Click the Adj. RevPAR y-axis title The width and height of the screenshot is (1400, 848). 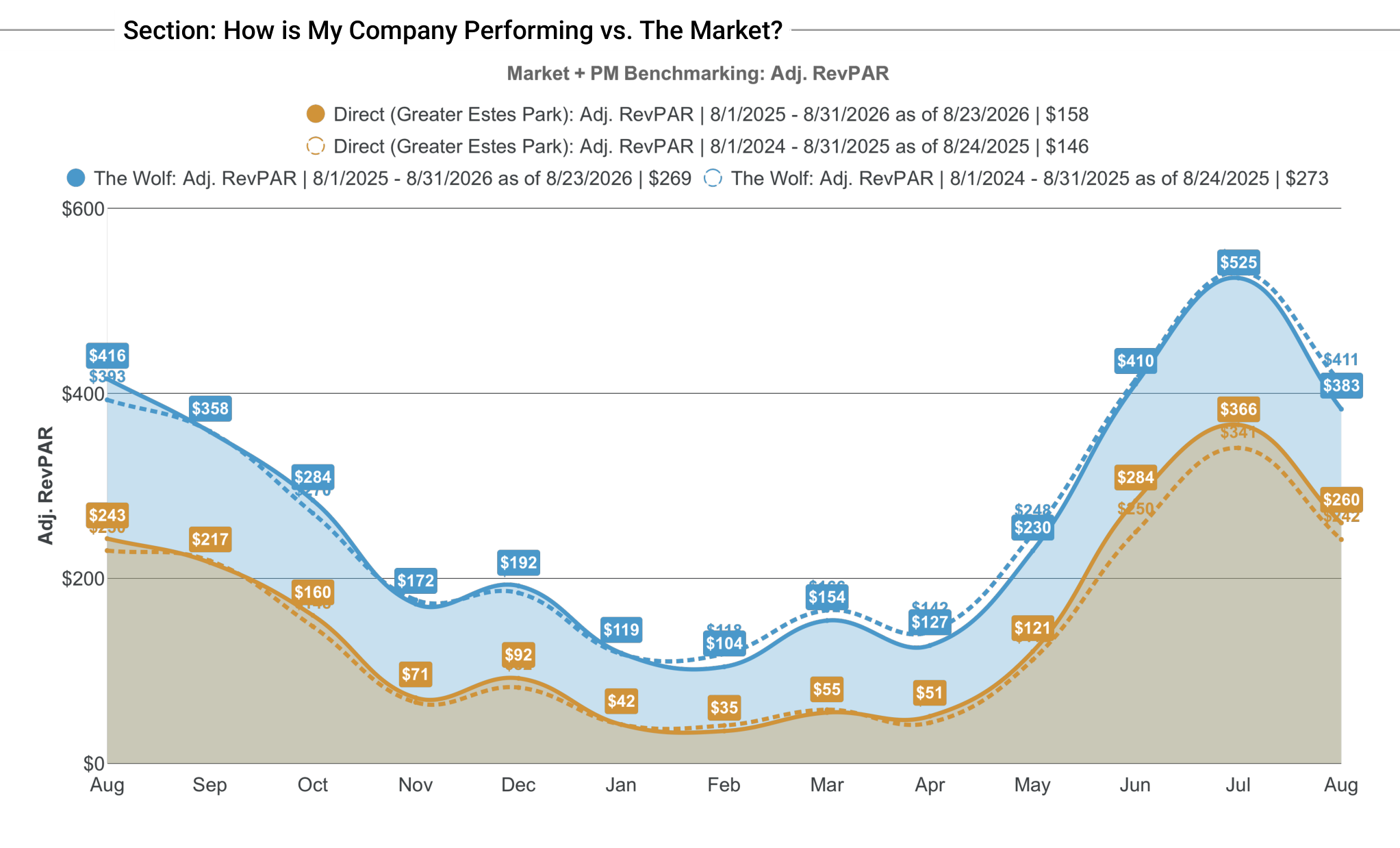45,486
